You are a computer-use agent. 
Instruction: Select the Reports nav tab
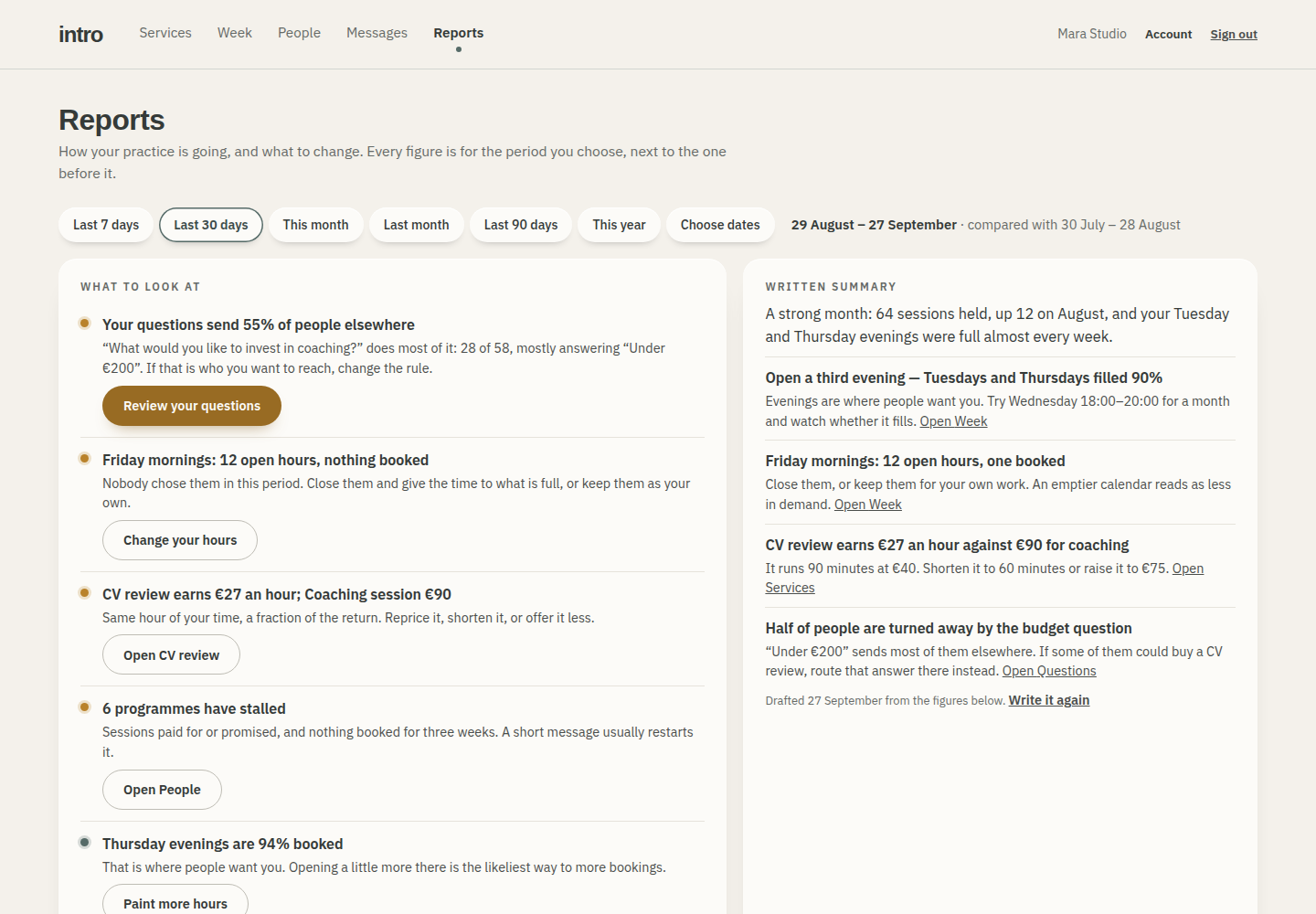tap(459, 33)
